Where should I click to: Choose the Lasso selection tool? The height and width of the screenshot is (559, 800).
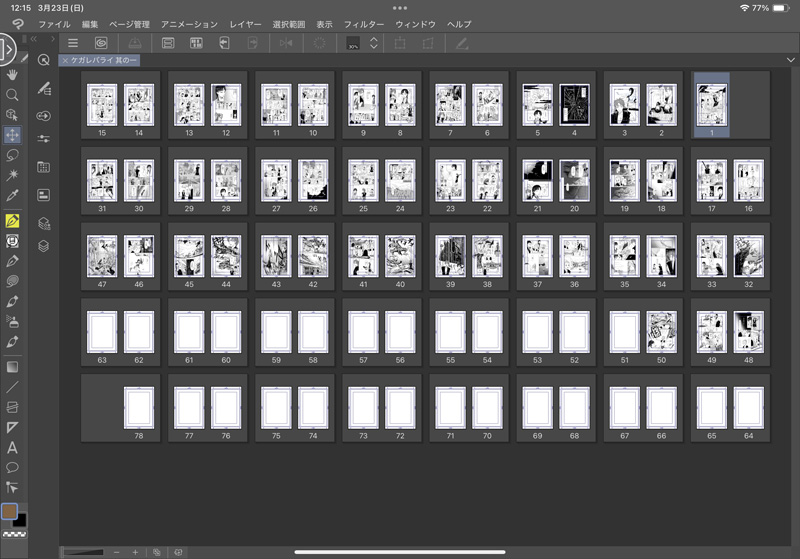tap(12, 155)
